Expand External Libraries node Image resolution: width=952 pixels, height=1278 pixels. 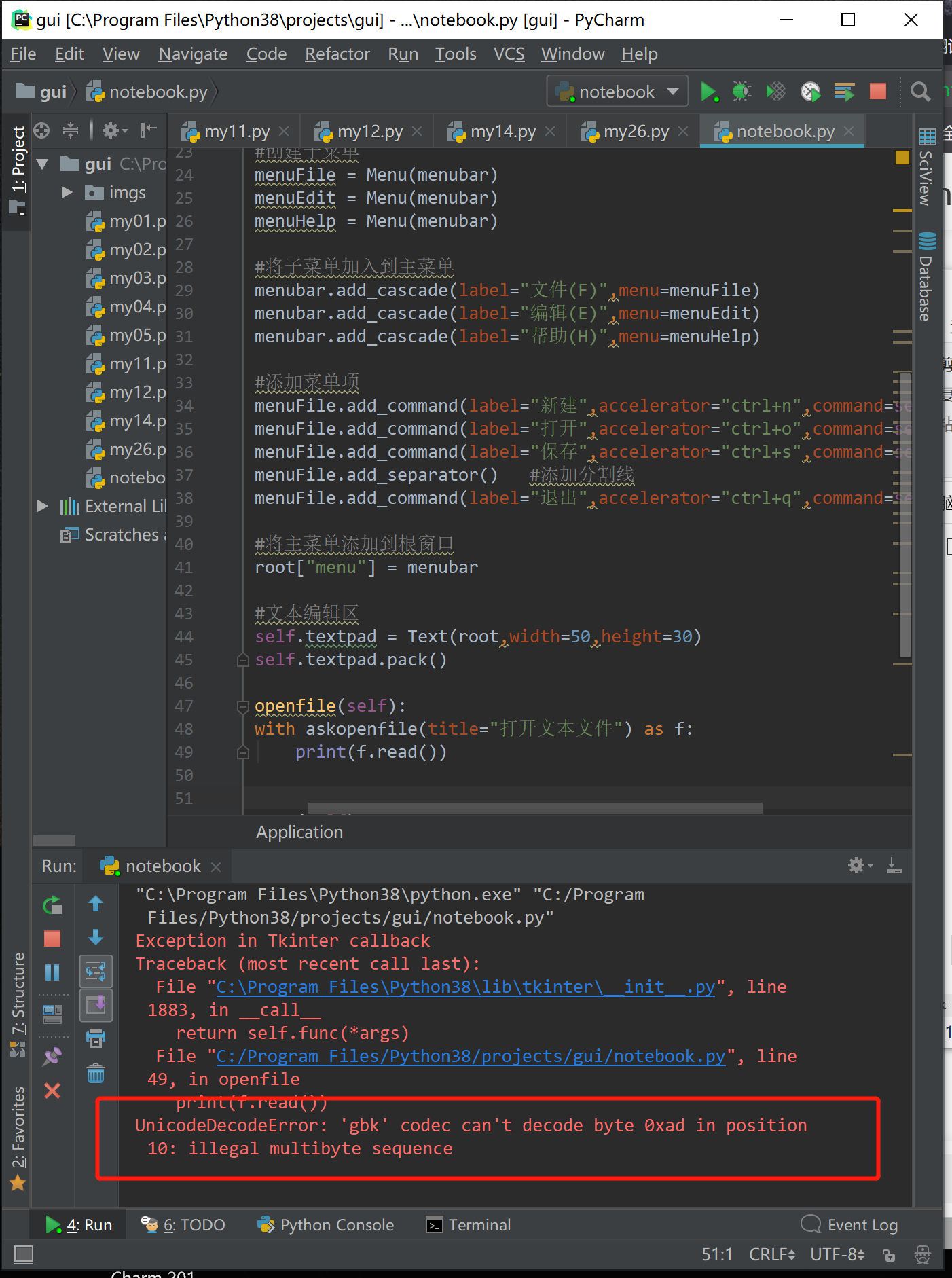pos(43,506)
